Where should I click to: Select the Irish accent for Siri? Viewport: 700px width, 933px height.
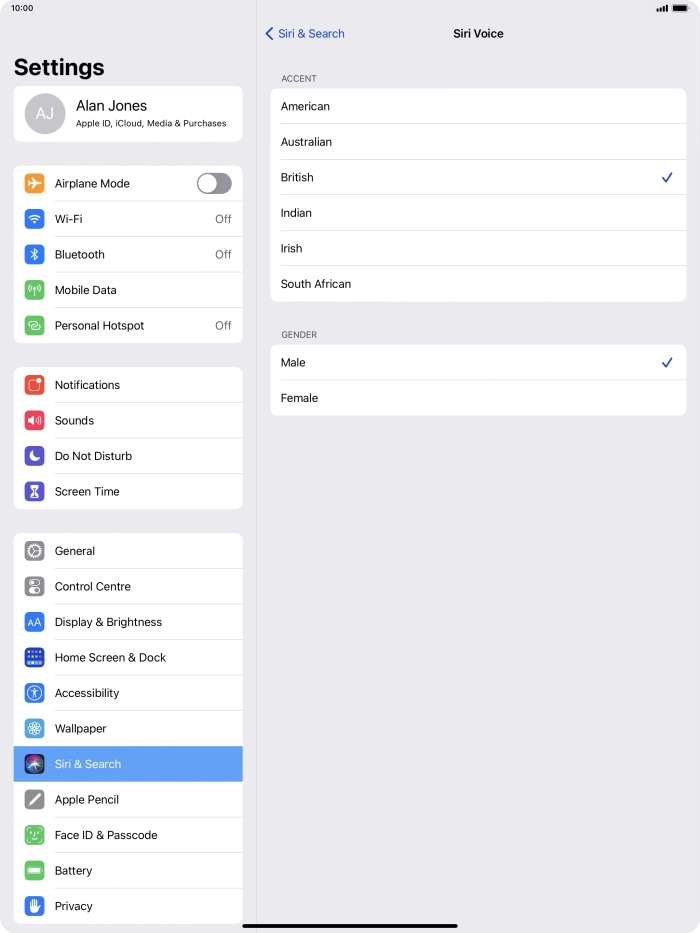tap(478, 249)
